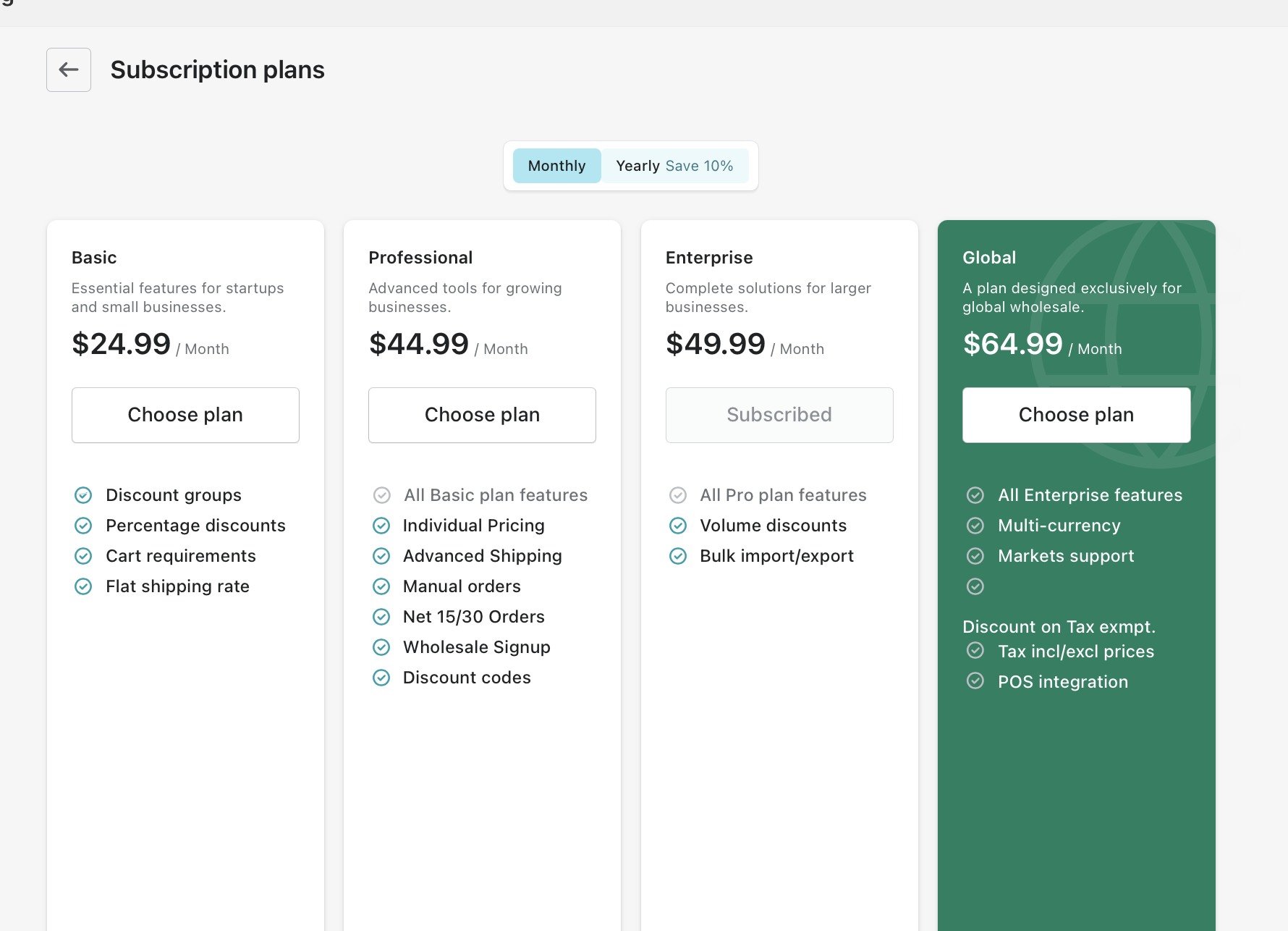Choose the Global plan
Viewport: 1288px width, 931px height.
(x=1076, y=415)
